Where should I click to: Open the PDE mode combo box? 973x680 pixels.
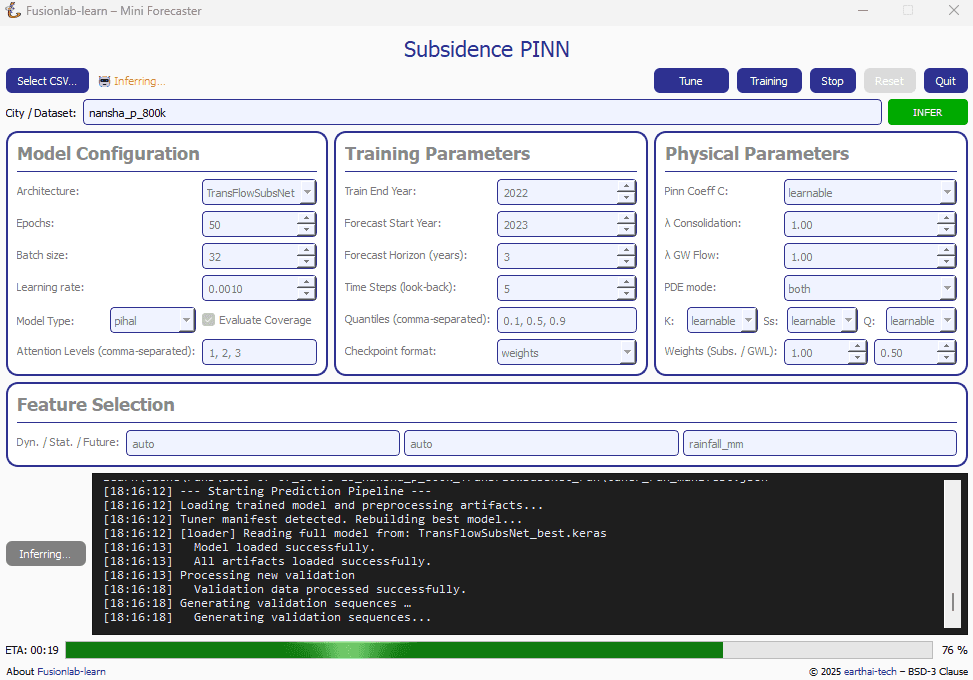tap(869, 288)
